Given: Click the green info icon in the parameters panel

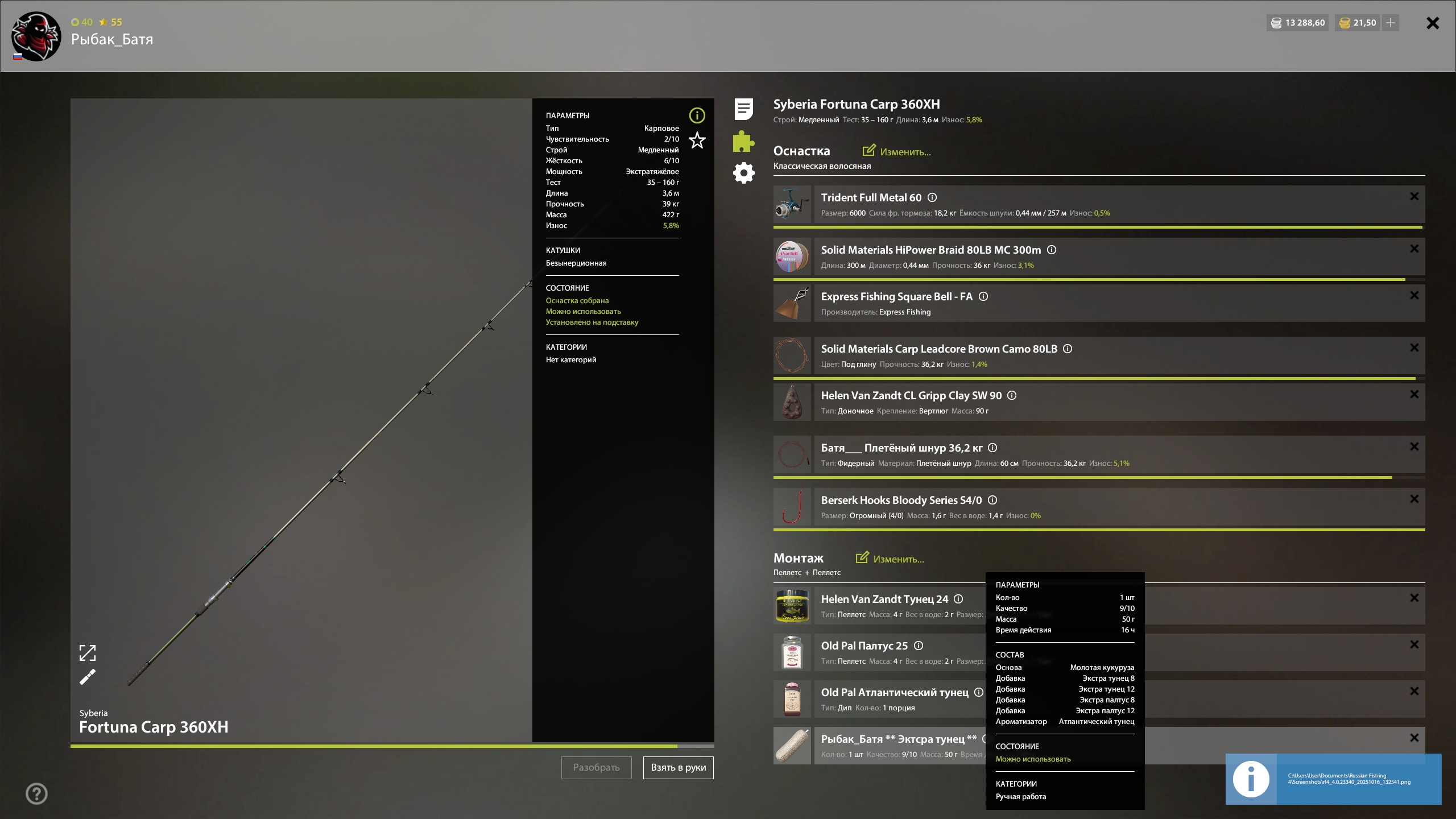Looking at the screenshot, I should pos(697,115).
